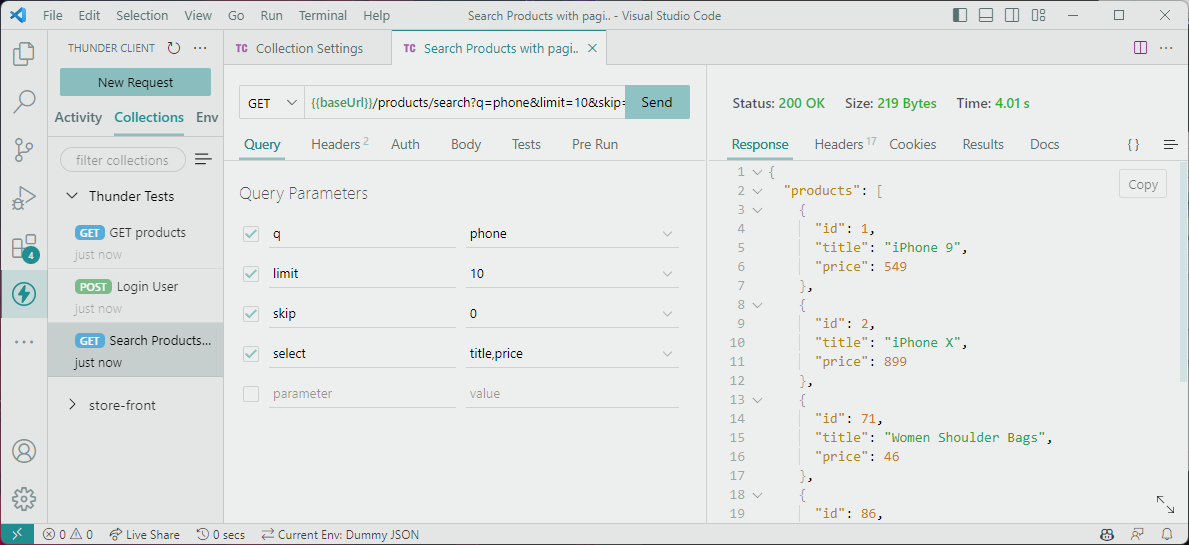The image size is (1189, 545).
Task: Open the Copilot status bar icon
Action: [x=1108, y=534]
